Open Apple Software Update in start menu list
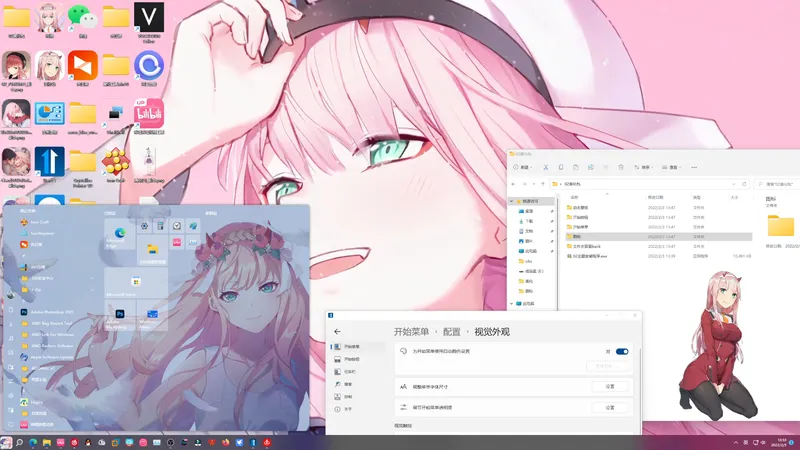The height and width of the screenshot is (450, 800). coord(47,357)
